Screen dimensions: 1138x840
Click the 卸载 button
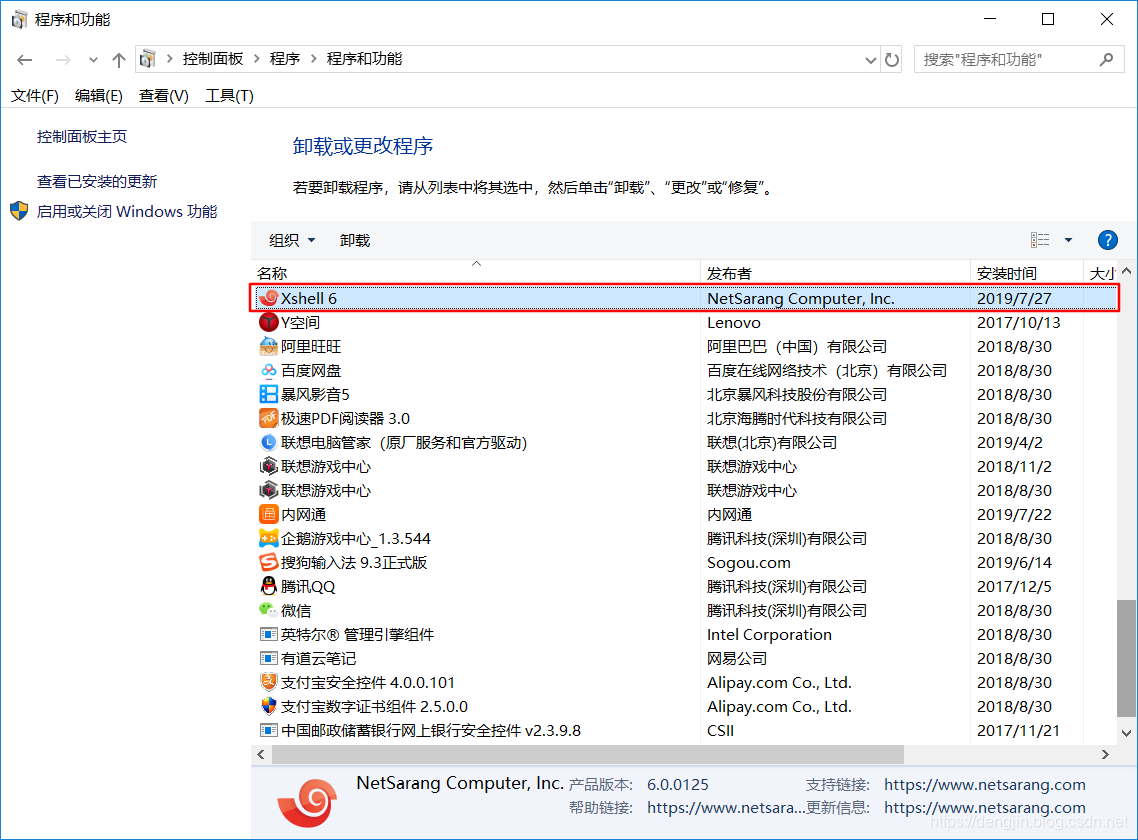coord(355,240)
